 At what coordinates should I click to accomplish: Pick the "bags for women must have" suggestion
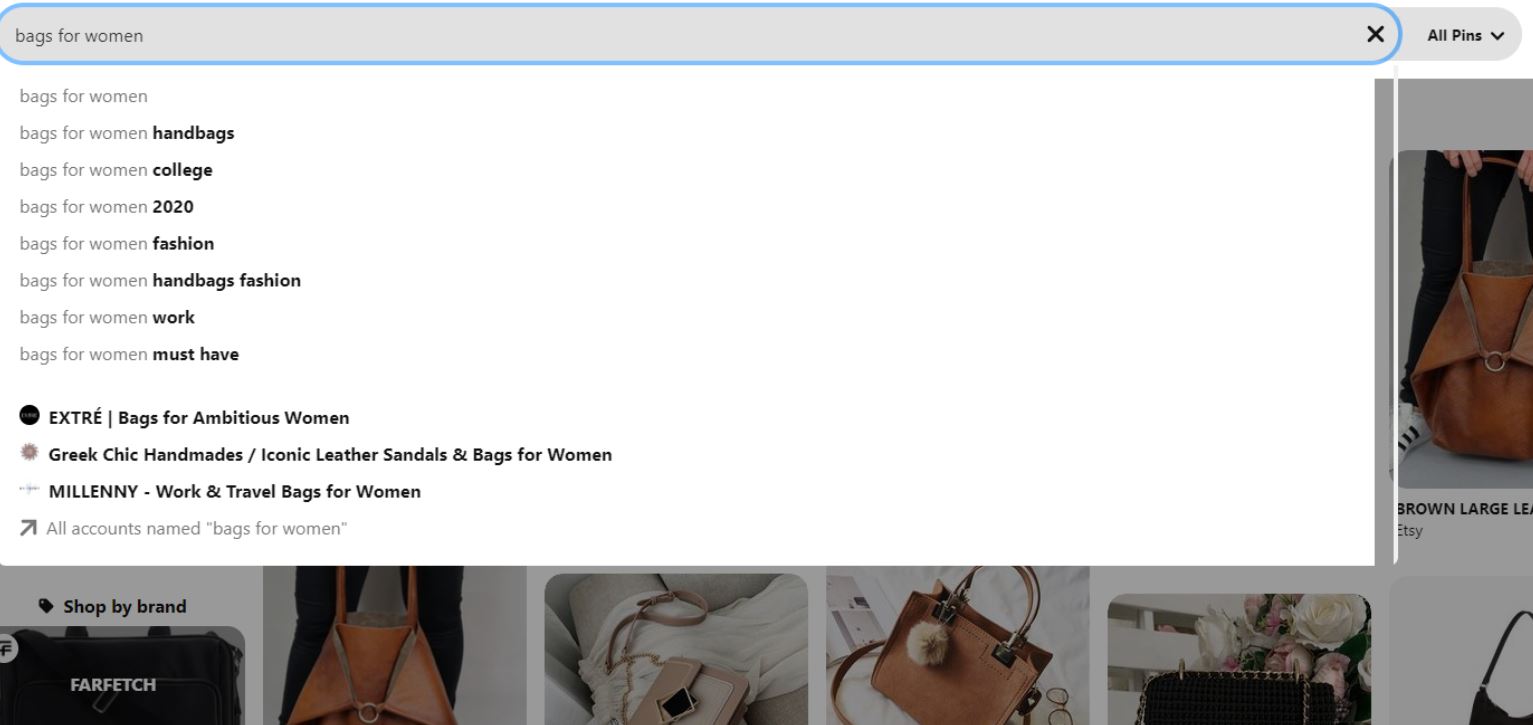(129, 355)
